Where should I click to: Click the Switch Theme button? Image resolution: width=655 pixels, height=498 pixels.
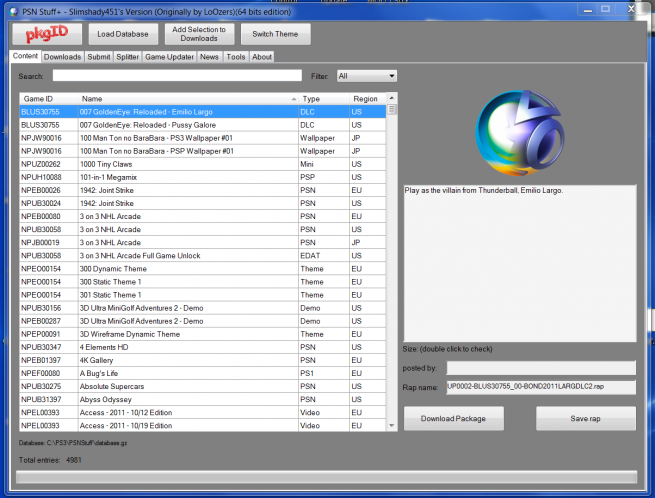click(x=276, y=34)
